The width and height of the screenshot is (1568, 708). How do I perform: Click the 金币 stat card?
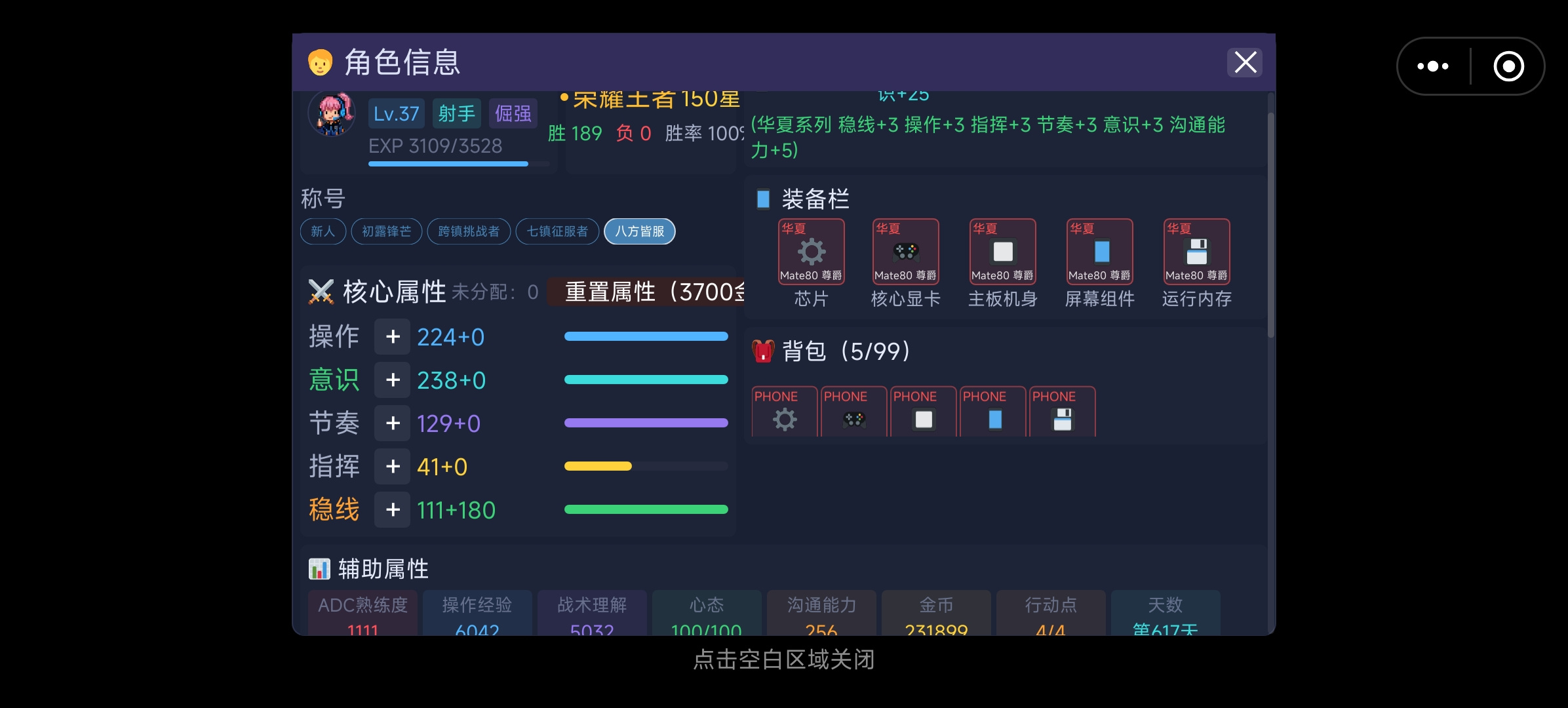936,613
